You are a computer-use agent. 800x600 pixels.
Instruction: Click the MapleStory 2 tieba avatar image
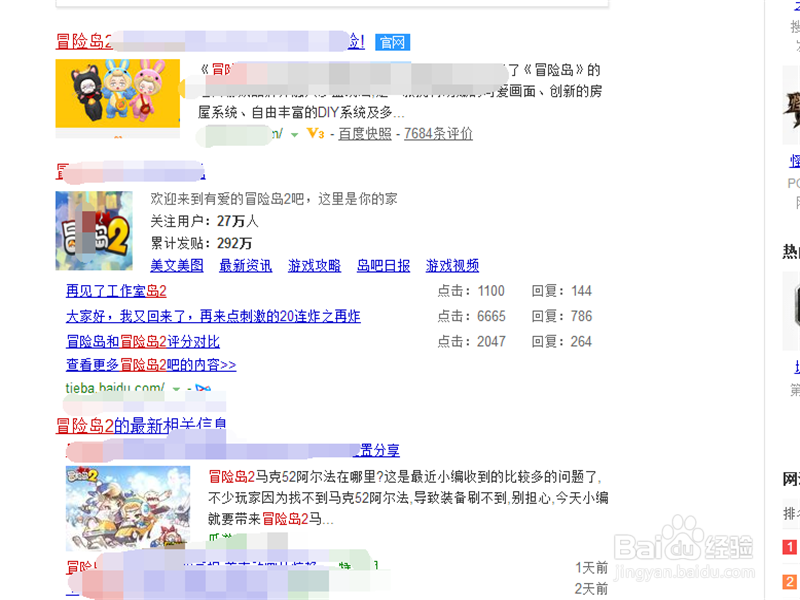pos(94,230)
